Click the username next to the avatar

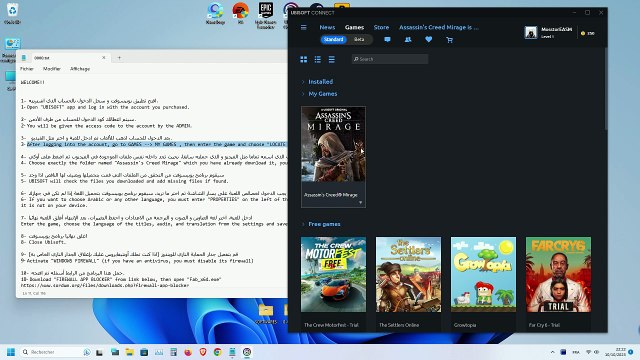tap(556, 29)
